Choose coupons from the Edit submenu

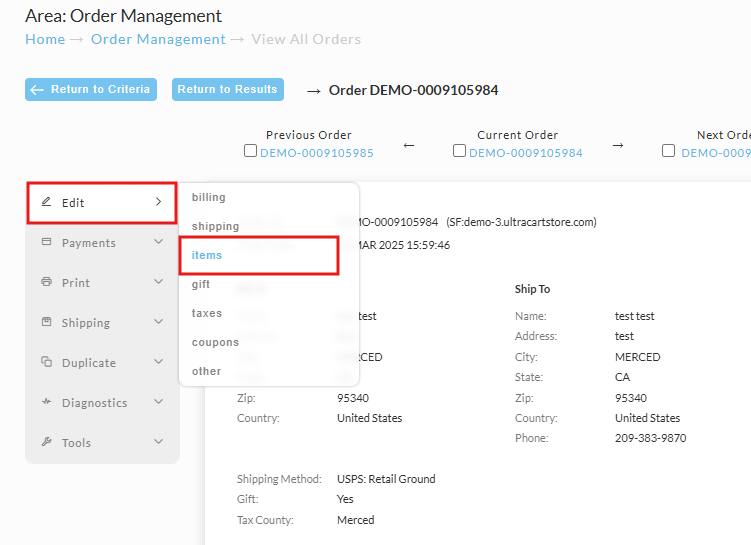tap(215, 342)
